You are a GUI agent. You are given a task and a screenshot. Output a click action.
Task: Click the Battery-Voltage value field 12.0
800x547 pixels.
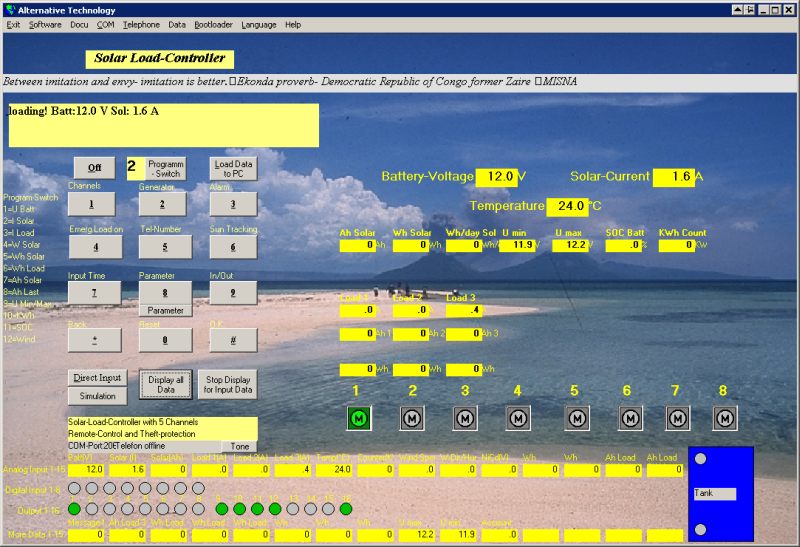point(496,177)
